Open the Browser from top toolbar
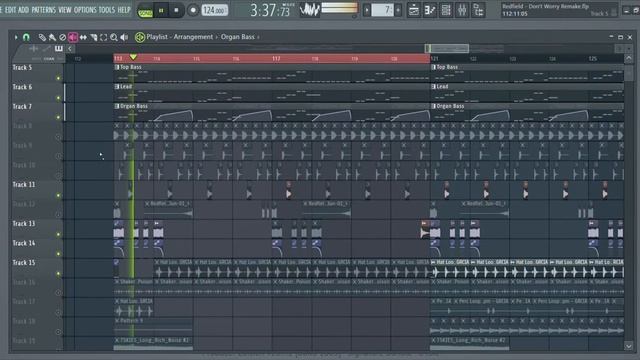This screenshot has height=360, width=640. click(478, 10)
